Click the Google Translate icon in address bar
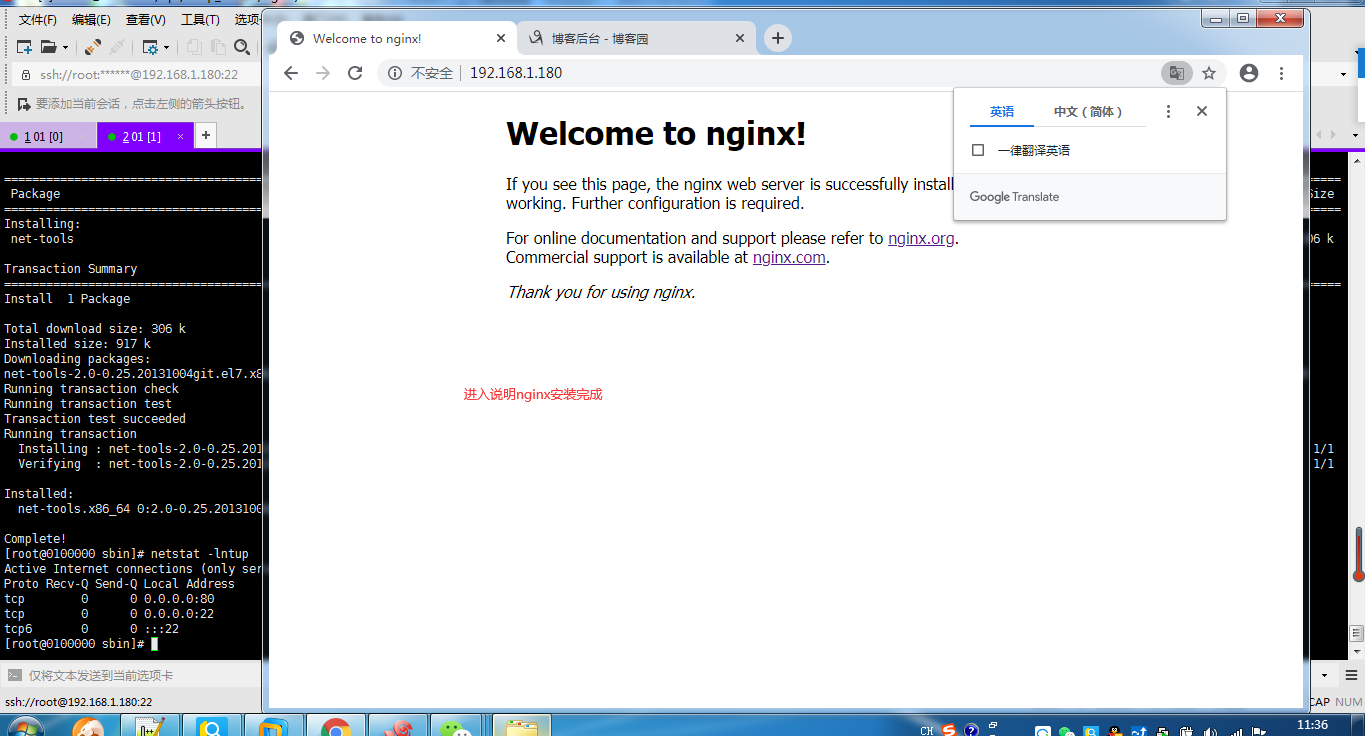The height and width of the screenshot is (736, 1365). (1177, 73)
